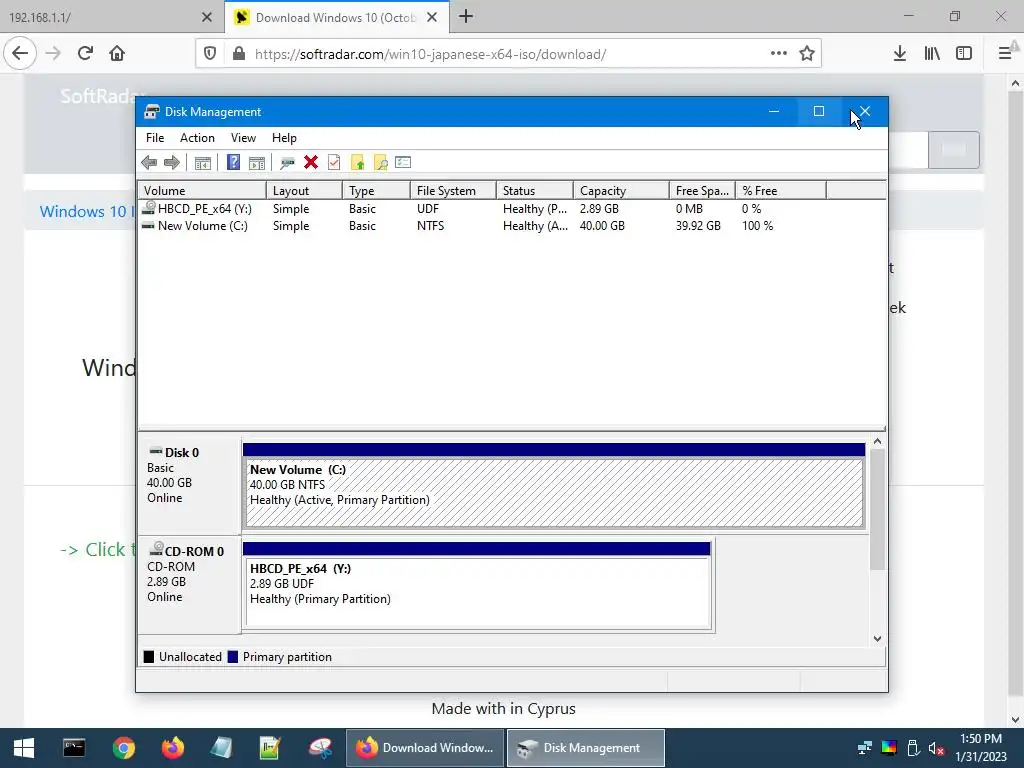Viewport: 1024px width, 768px height.
Task: Click the 2.89 GB capacity cell
Action: click(599, 208)
